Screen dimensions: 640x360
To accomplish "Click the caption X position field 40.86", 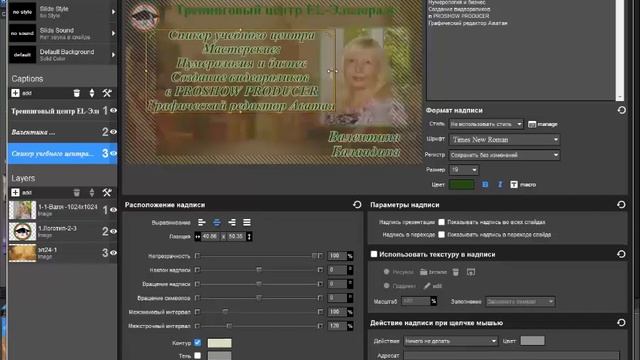I will point(210,236).
